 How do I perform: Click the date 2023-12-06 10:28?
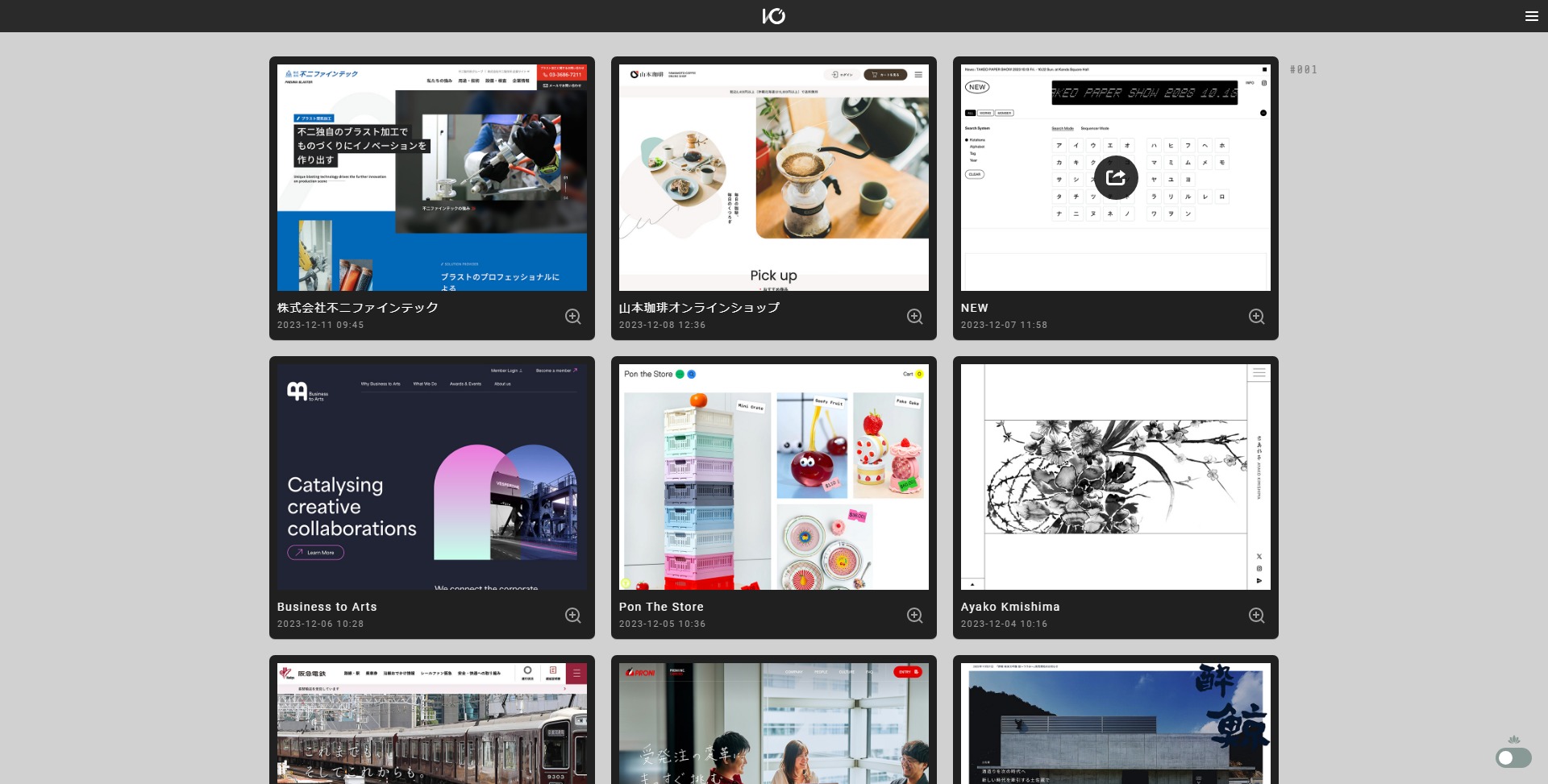(x=321, y=624)
